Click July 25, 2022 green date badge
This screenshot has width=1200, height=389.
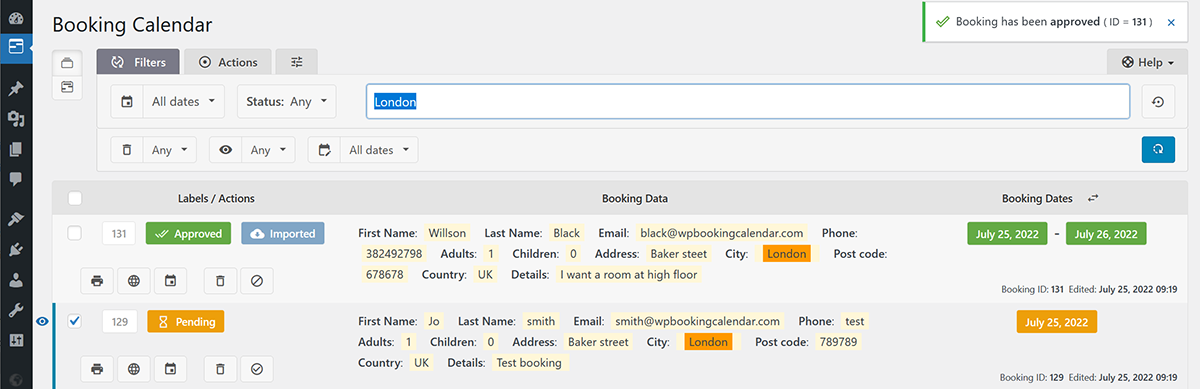(x=1007, y=233)
